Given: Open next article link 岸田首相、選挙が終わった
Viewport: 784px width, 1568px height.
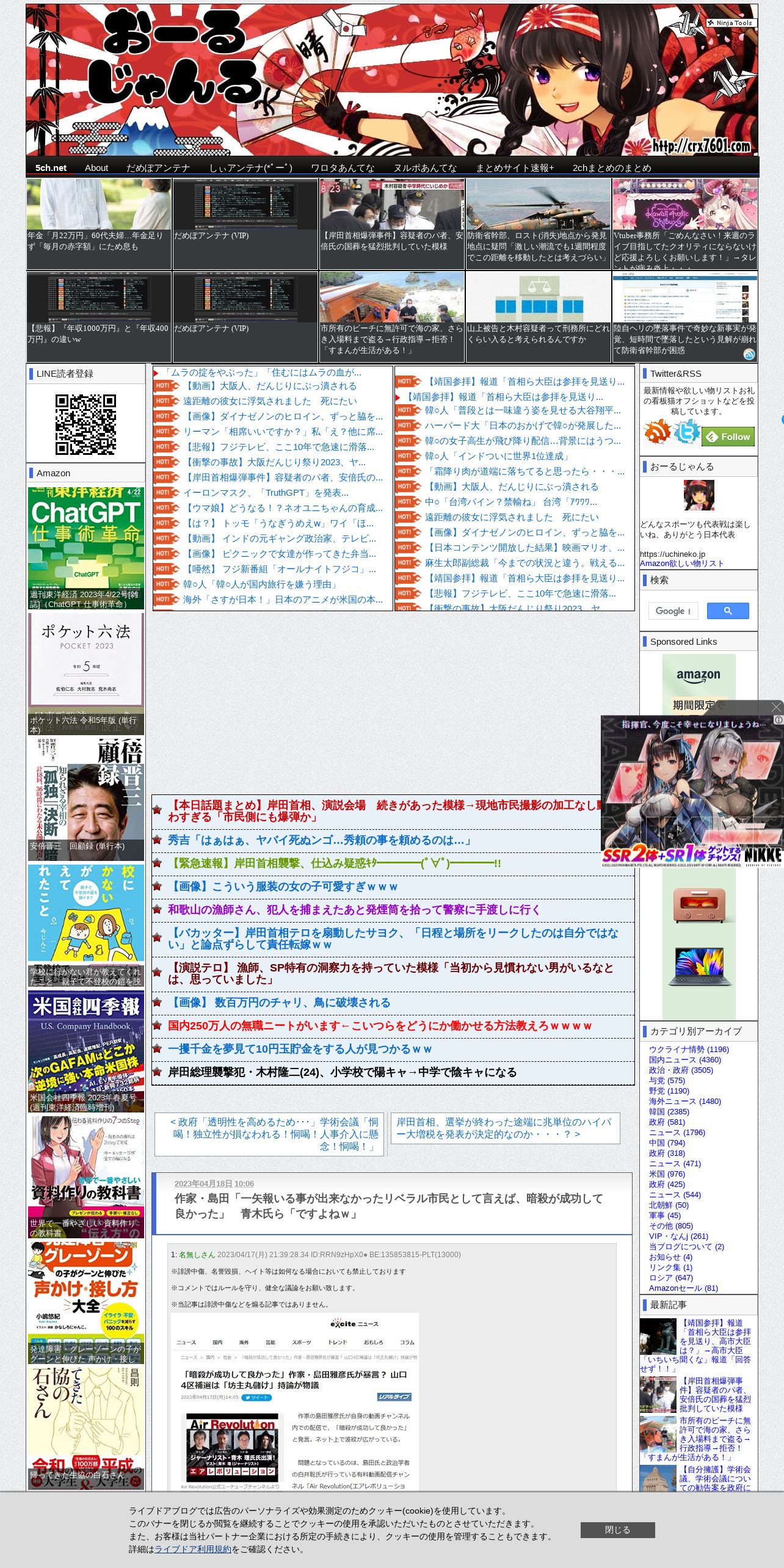Looking at the screenshot, I should (x=505, y=1128).
